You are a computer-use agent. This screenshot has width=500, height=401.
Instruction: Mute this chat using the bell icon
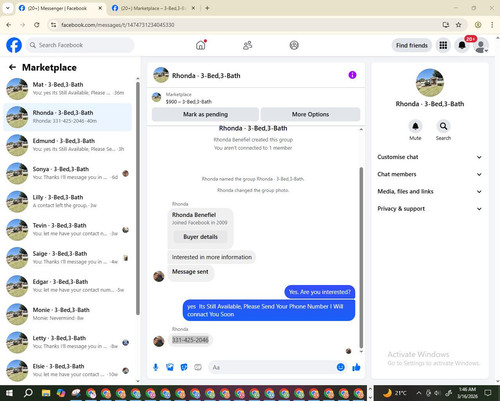(x=415, y=126)
